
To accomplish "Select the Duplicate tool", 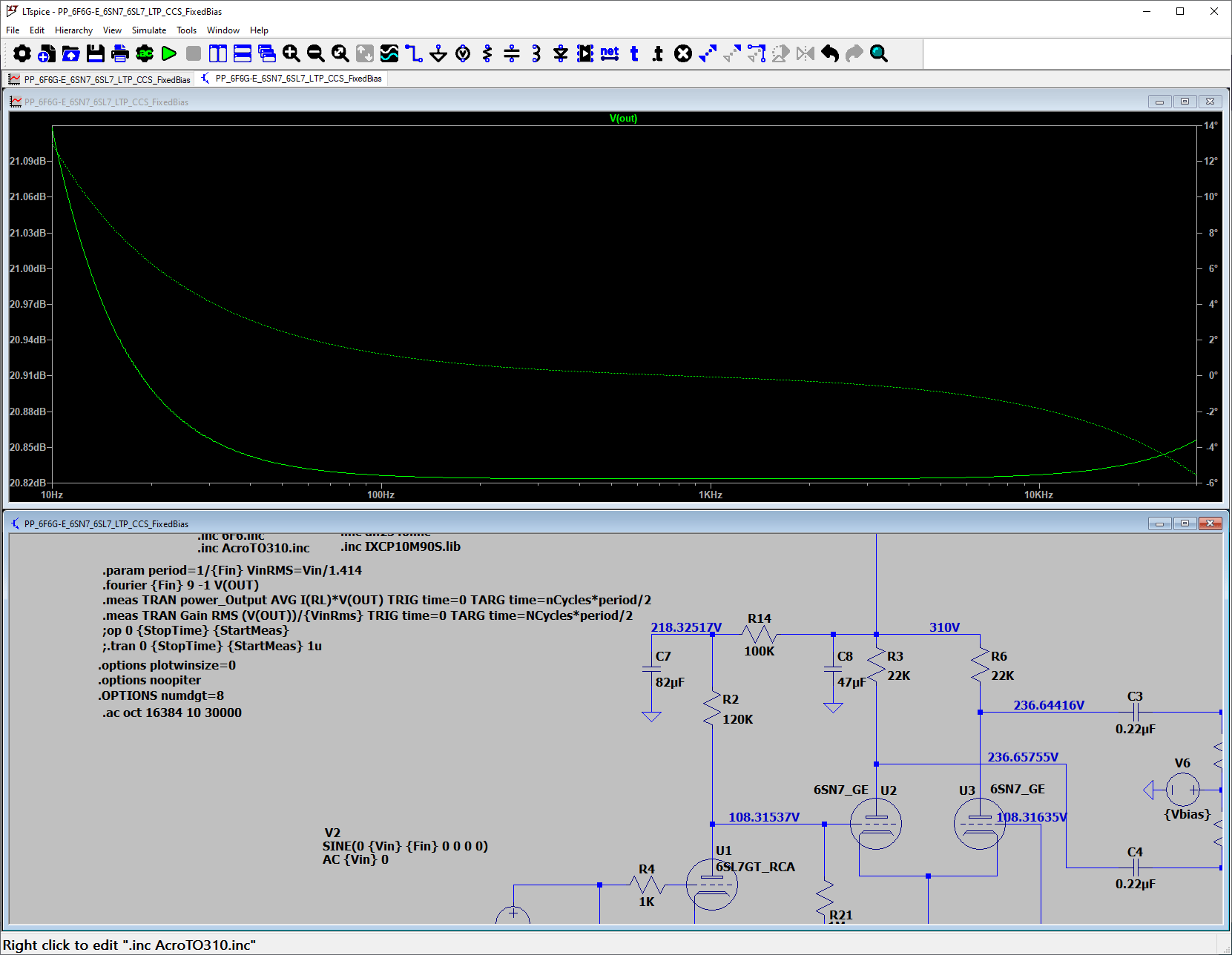I will 708,53.
